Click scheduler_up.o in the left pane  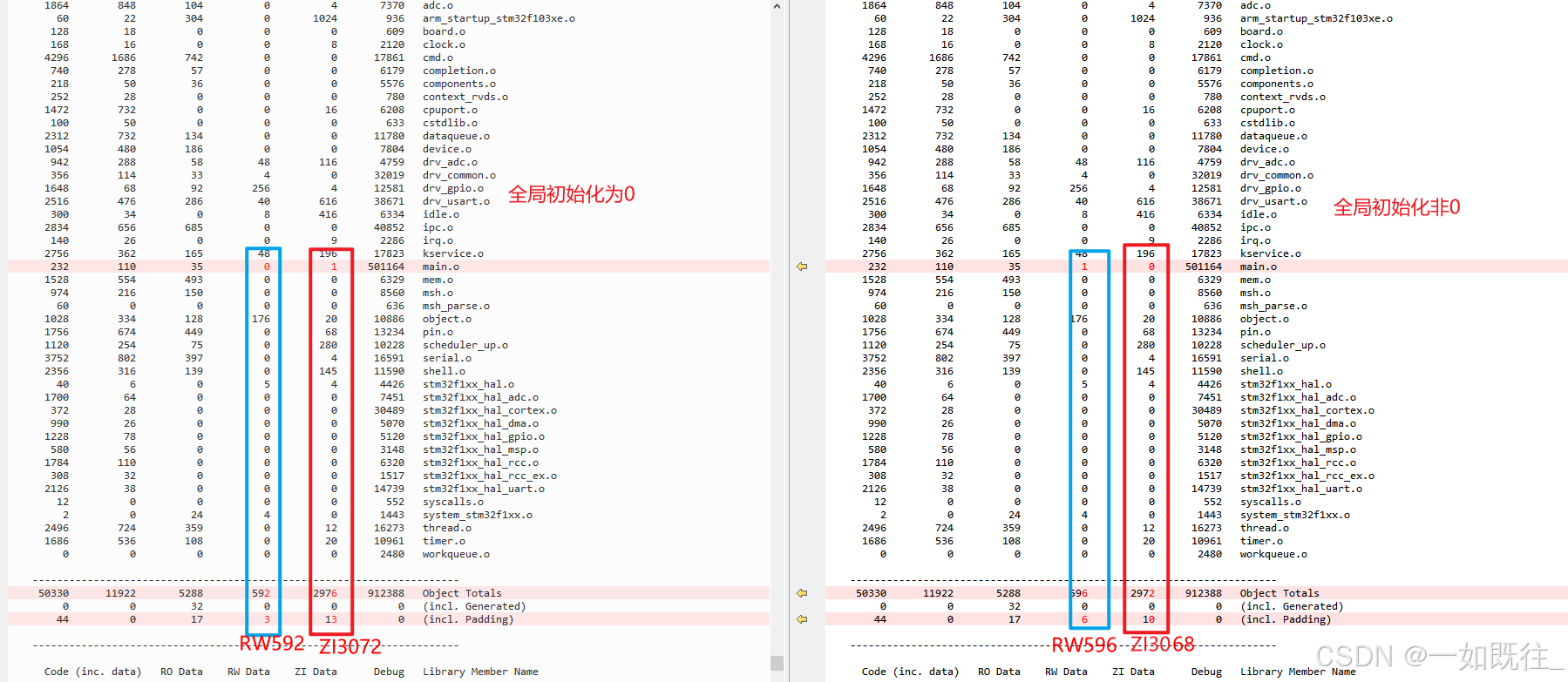tap(465, 345)
